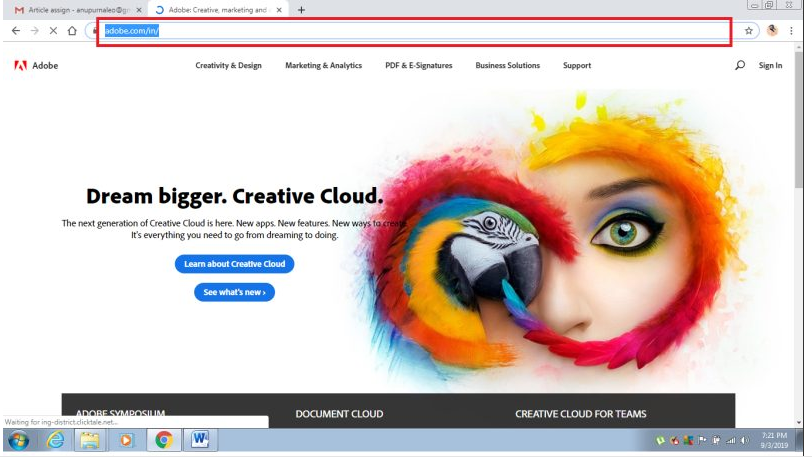Viewport: 812px width, 459px height.
Task: Open Microsoft Word from the taskbar
Action: tap(200, 441)
